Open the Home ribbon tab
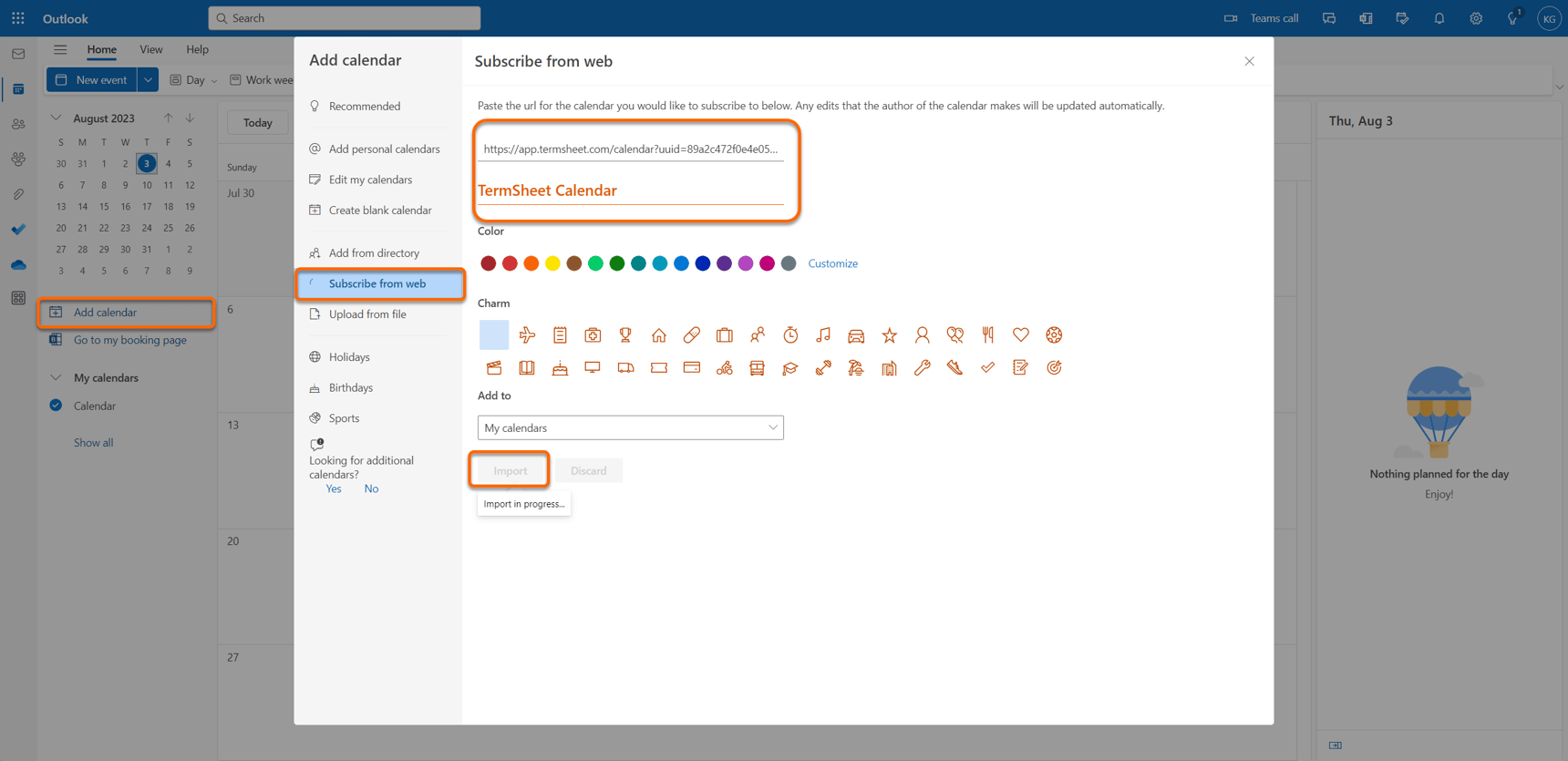This screenshot has width=1568, height=761. [x=101, y=49]
